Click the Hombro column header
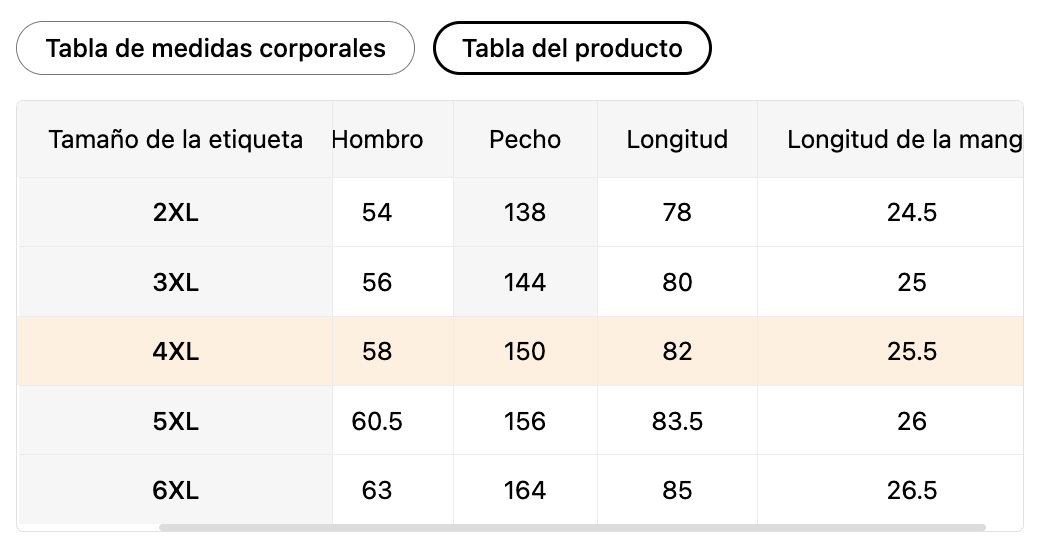Viewport: 1056px width, 556px height. pyautogui.click(x=378, y=140)
